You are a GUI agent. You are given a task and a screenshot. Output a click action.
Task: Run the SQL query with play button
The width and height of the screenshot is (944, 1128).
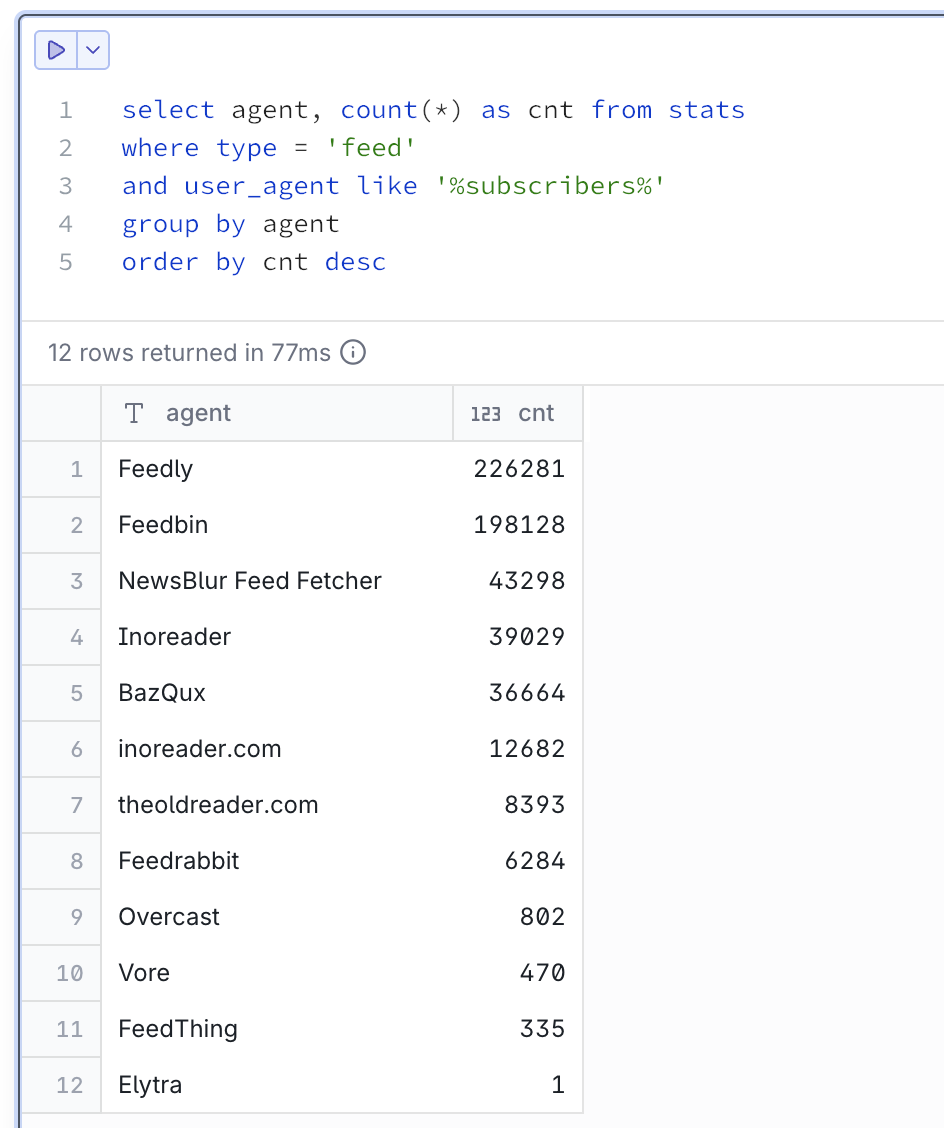click(57, 50)
